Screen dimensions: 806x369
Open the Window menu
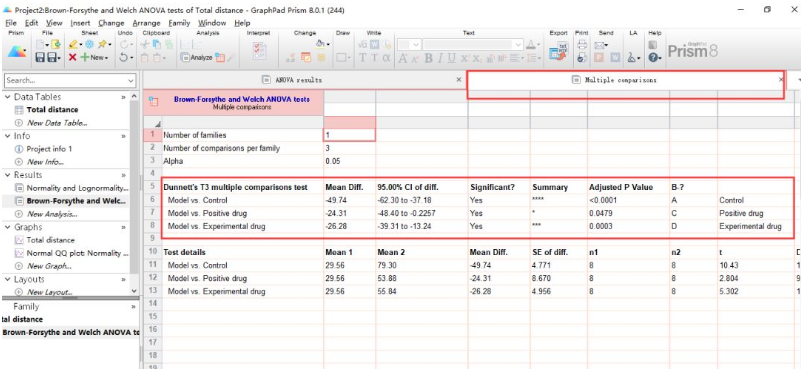[212, 23]
